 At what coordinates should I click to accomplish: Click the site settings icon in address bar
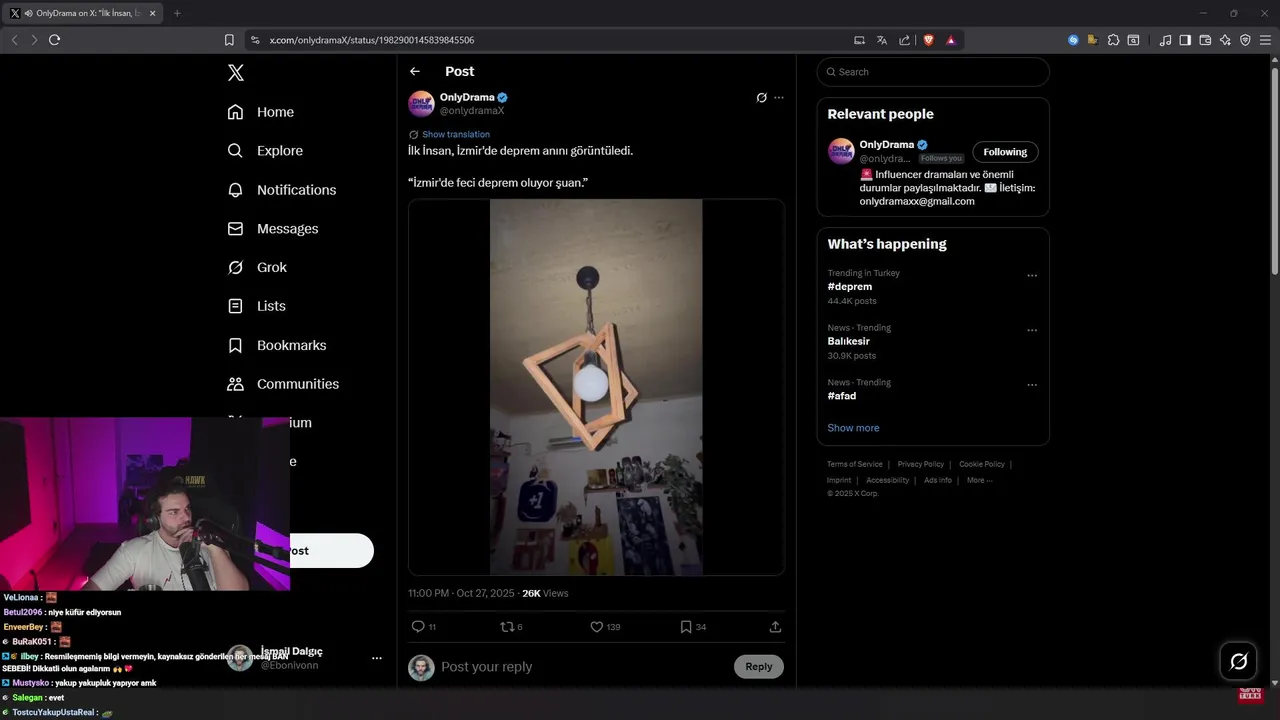pyautogui.click(x=255, y=40)
